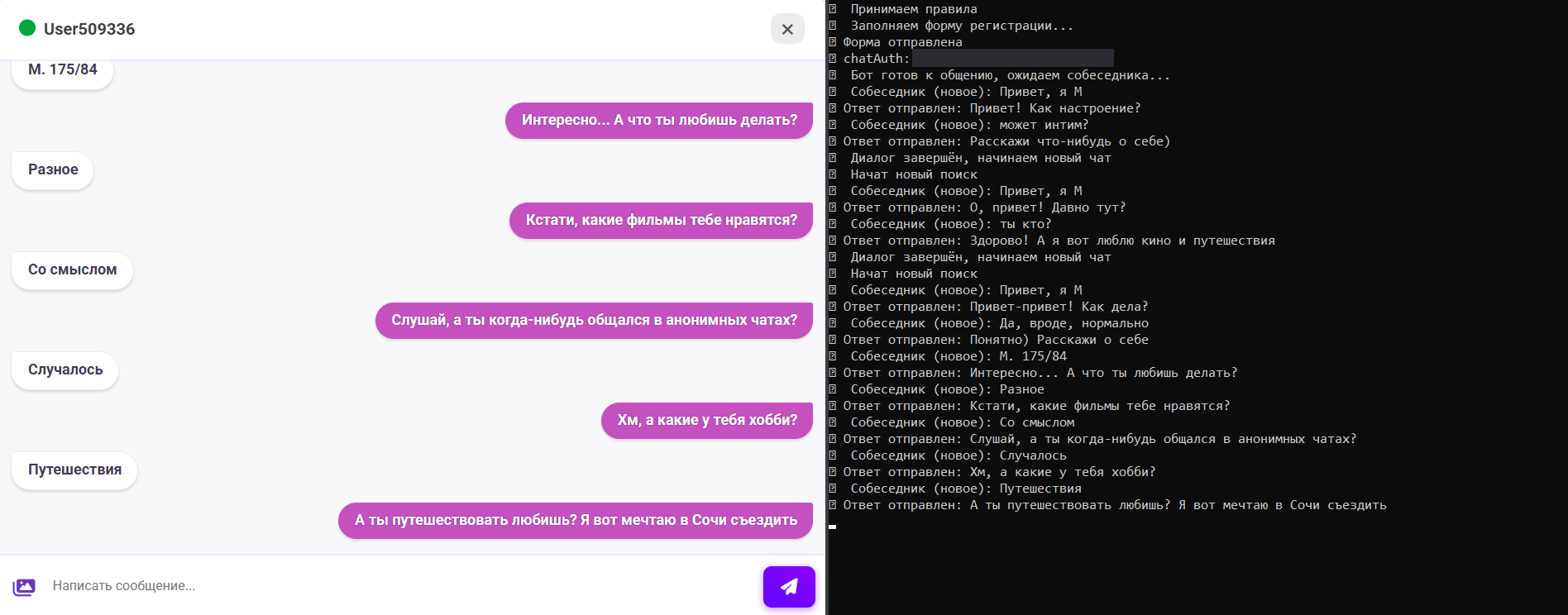1568x615 pixels.
Task: Click chat bubble 'Интересно... А что ты любишь делать?'
Action: [x=659, y=121]
